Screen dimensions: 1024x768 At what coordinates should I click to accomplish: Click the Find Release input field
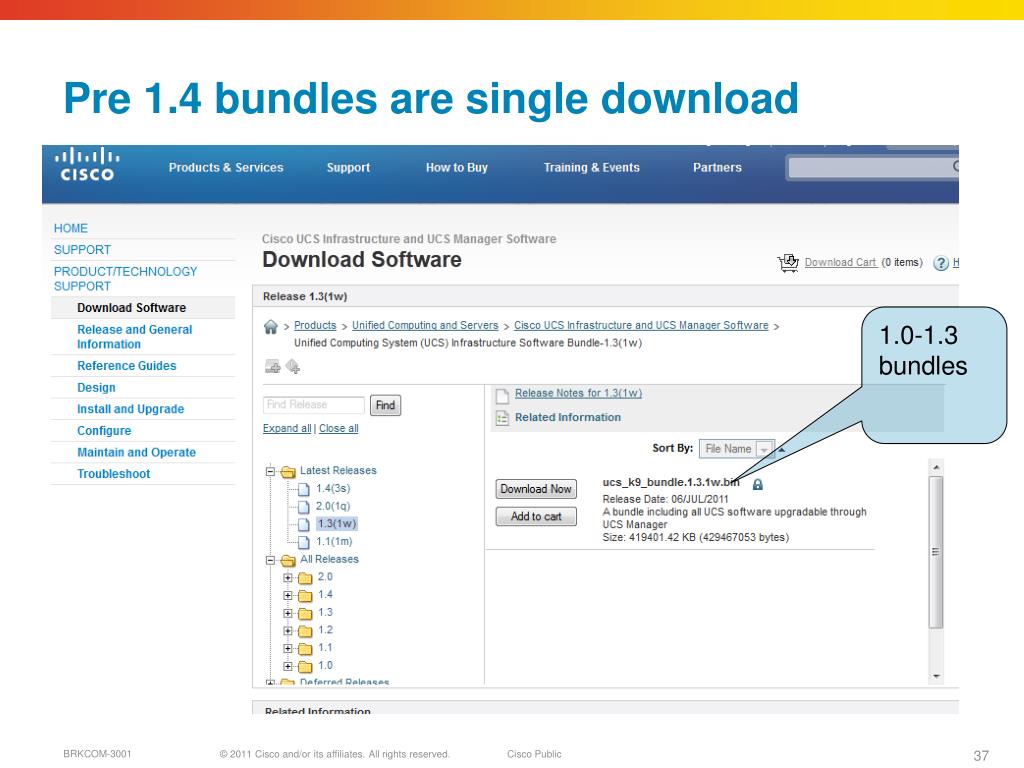(313, 405)
